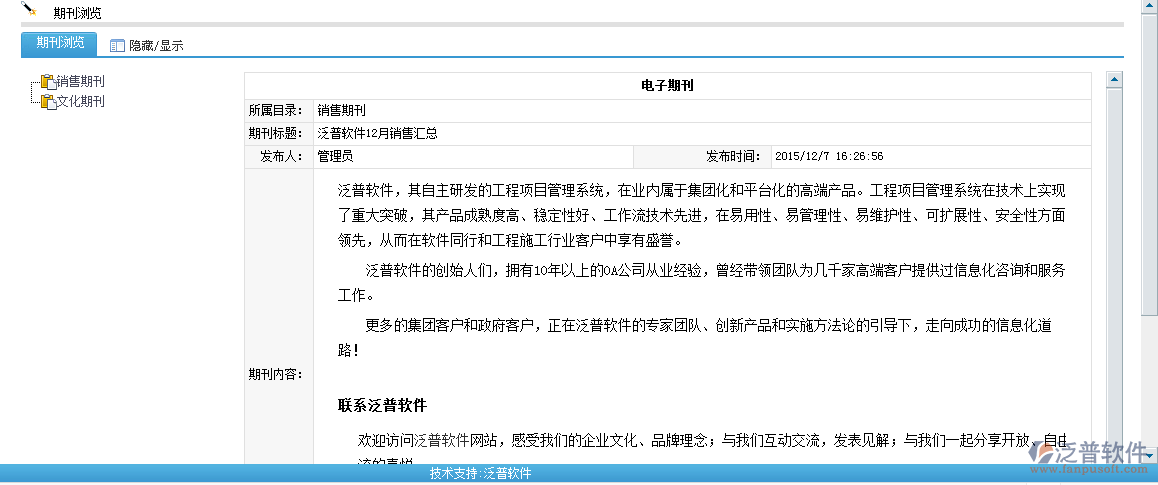Click the 发布时间: label cell
The image size is (1158, 485).
point(702,156)
